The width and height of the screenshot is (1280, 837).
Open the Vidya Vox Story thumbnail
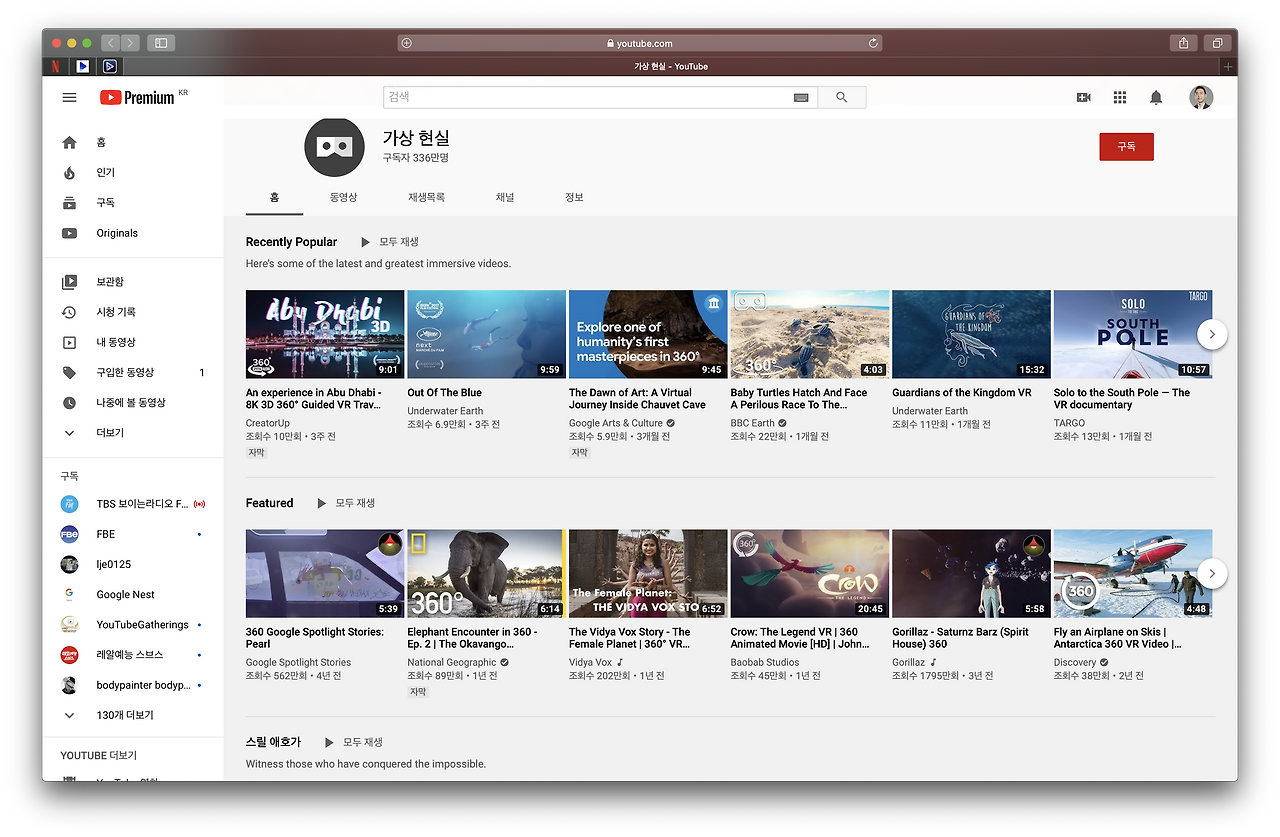coord(648,574)
